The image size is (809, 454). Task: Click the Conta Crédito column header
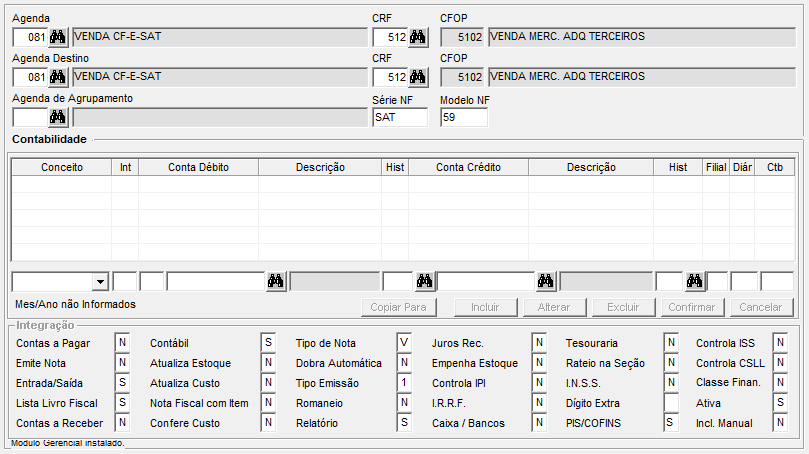(x=468, y=167)
